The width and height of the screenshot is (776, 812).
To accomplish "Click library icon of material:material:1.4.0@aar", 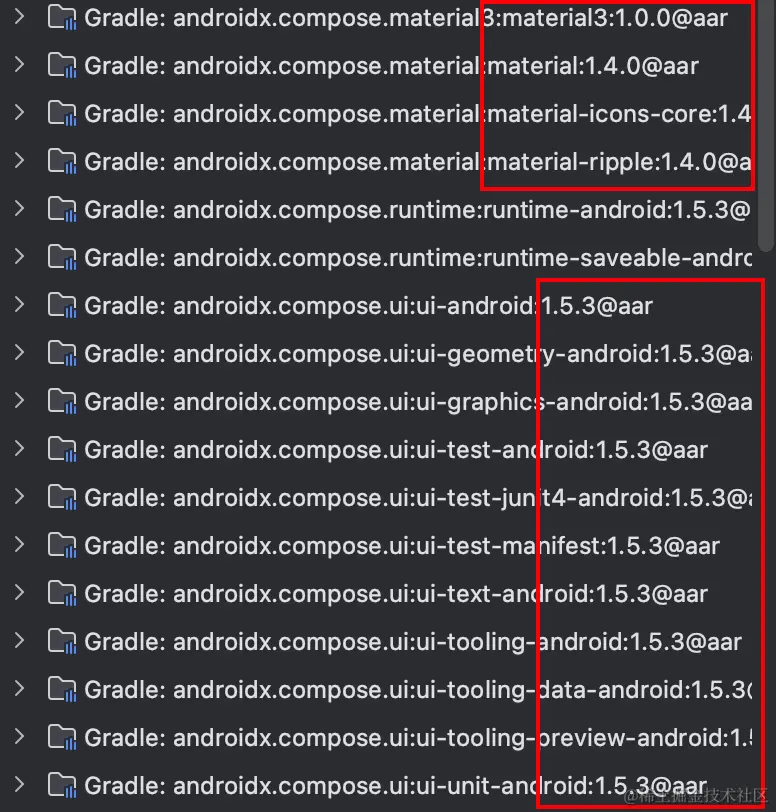I will pos(62,66).
